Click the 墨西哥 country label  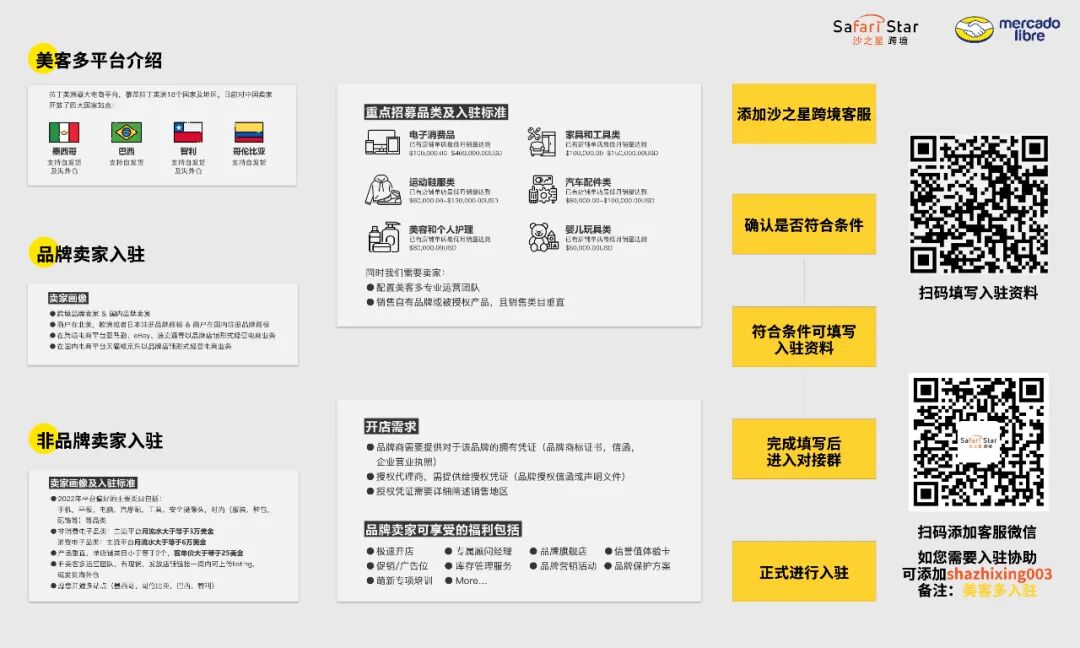click(64, 151)
